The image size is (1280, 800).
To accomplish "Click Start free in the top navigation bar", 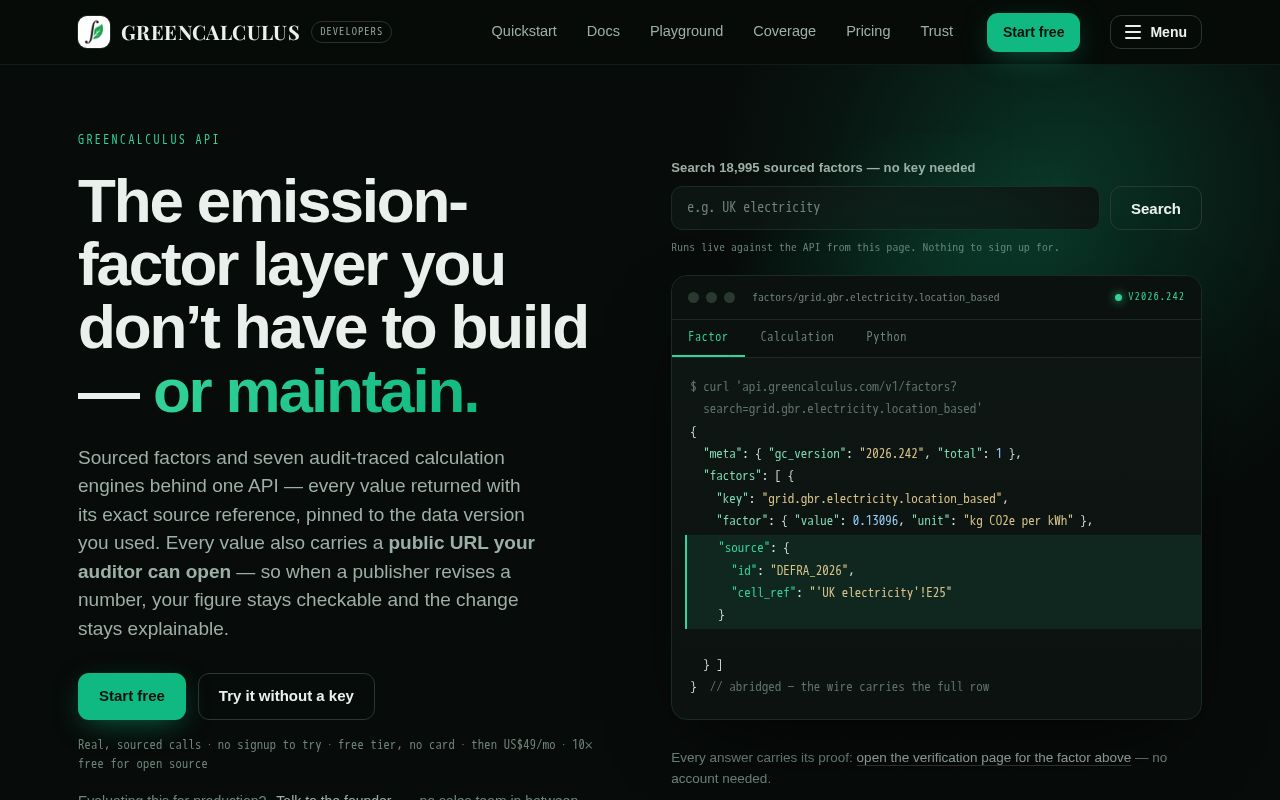I will pos(1033,32).
